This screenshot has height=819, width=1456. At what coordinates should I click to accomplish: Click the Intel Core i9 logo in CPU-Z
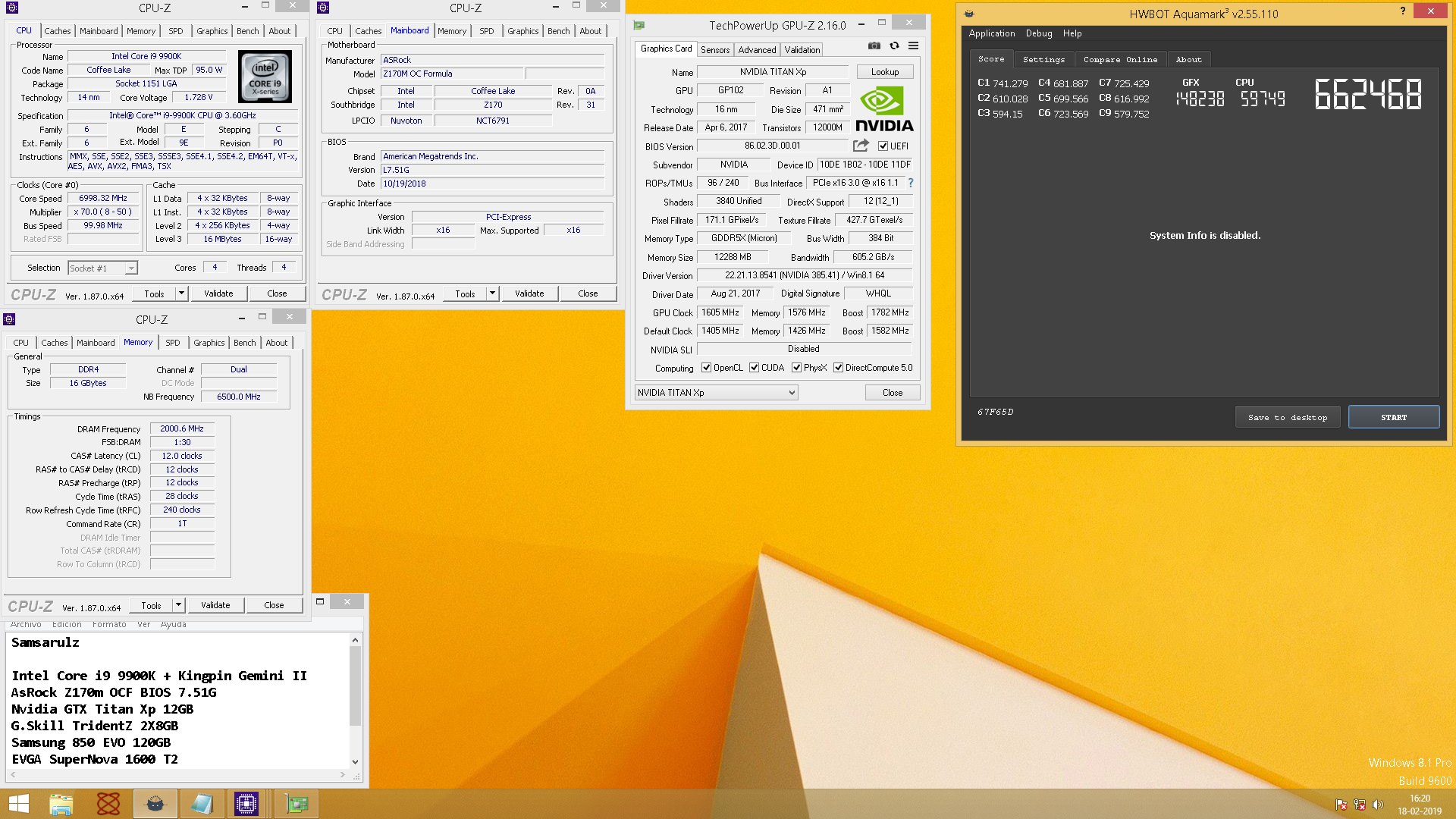pyautogui.click(x=265, y=77)
